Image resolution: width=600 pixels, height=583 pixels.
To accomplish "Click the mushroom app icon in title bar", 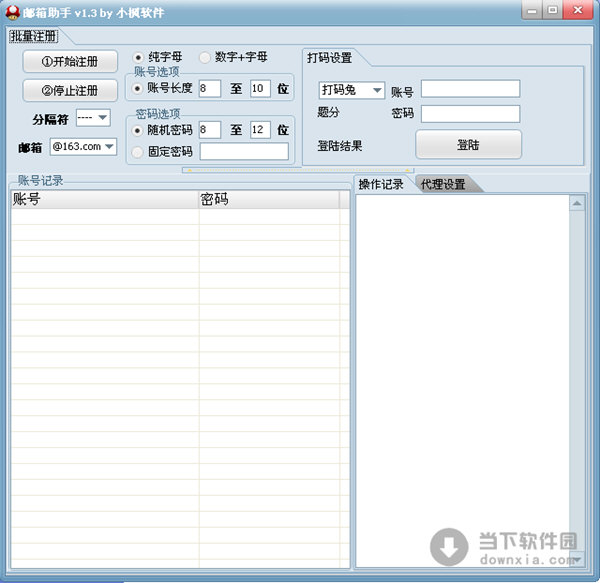I will click(13, 13).
